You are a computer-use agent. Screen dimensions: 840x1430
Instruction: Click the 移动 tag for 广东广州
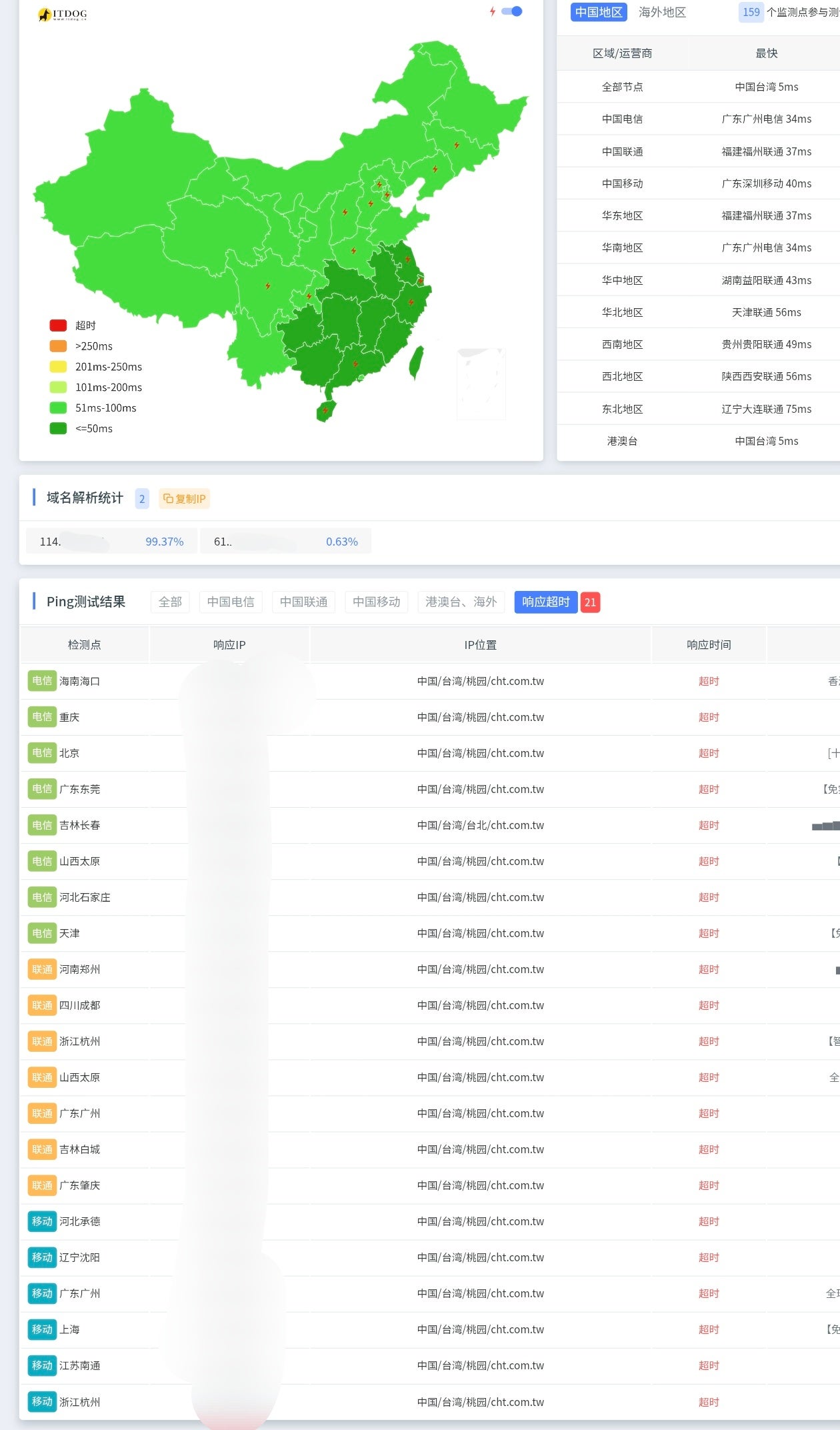point(42,1293)
